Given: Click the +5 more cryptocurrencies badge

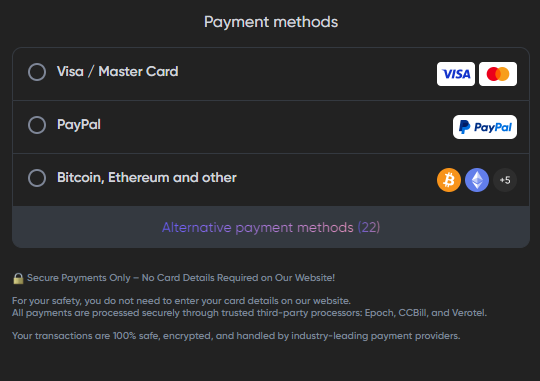Looking at the screenshot, I should click(505, 180).
